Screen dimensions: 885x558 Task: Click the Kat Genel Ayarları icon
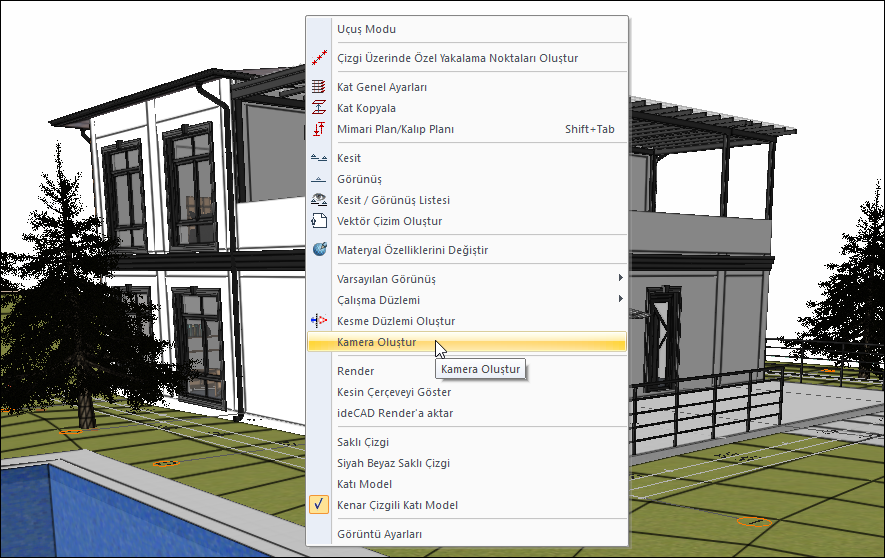(x=320, y=87)
